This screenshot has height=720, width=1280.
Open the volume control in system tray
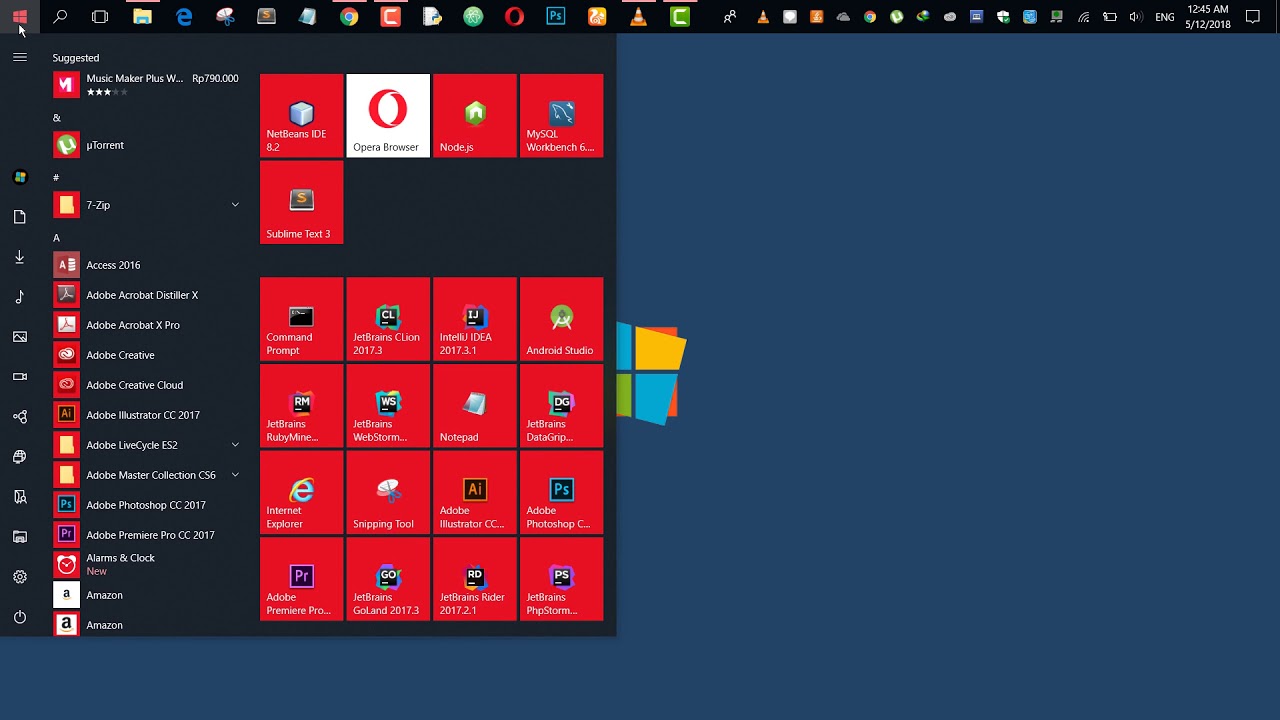[x=1135, y=17]
